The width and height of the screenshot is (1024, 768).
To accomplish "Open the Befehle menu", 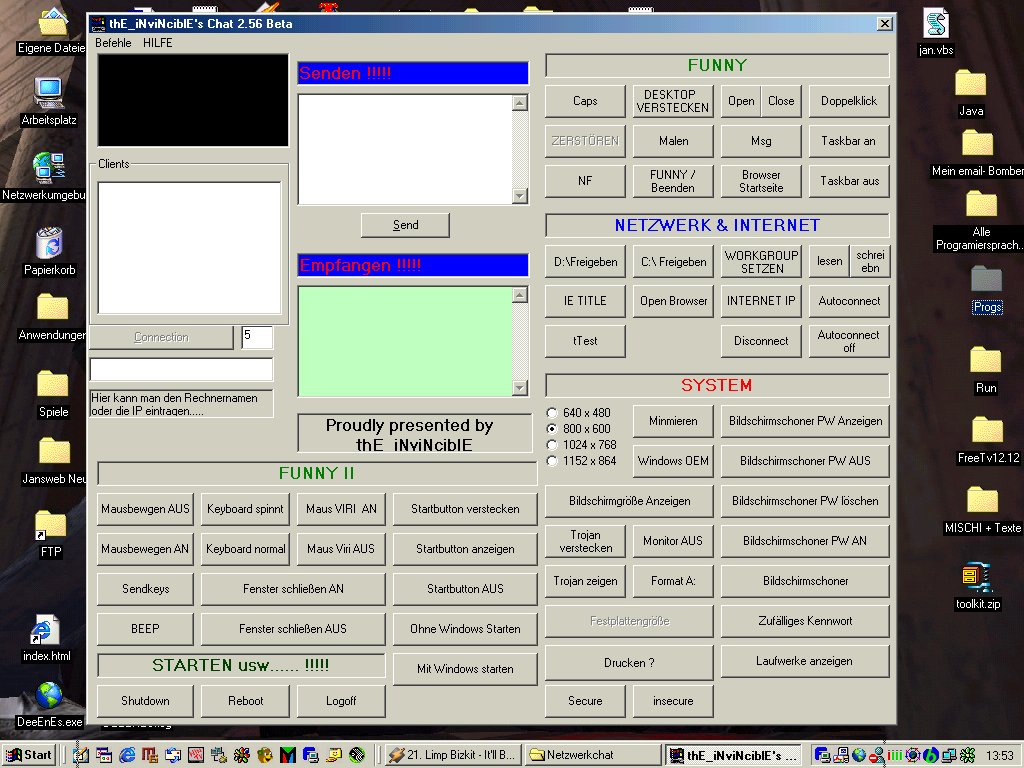I will click(x=113, y=43).
